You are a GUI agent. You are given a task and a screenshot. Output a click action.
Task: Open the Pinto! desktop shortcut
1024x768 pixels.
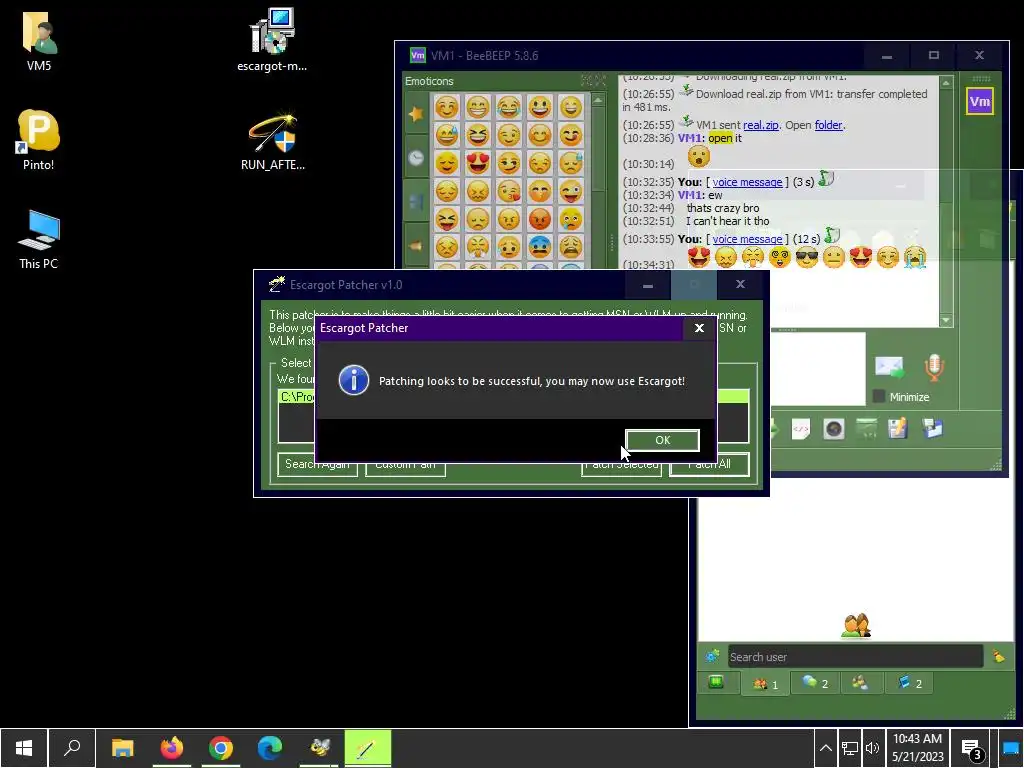[x=39, y=140]
